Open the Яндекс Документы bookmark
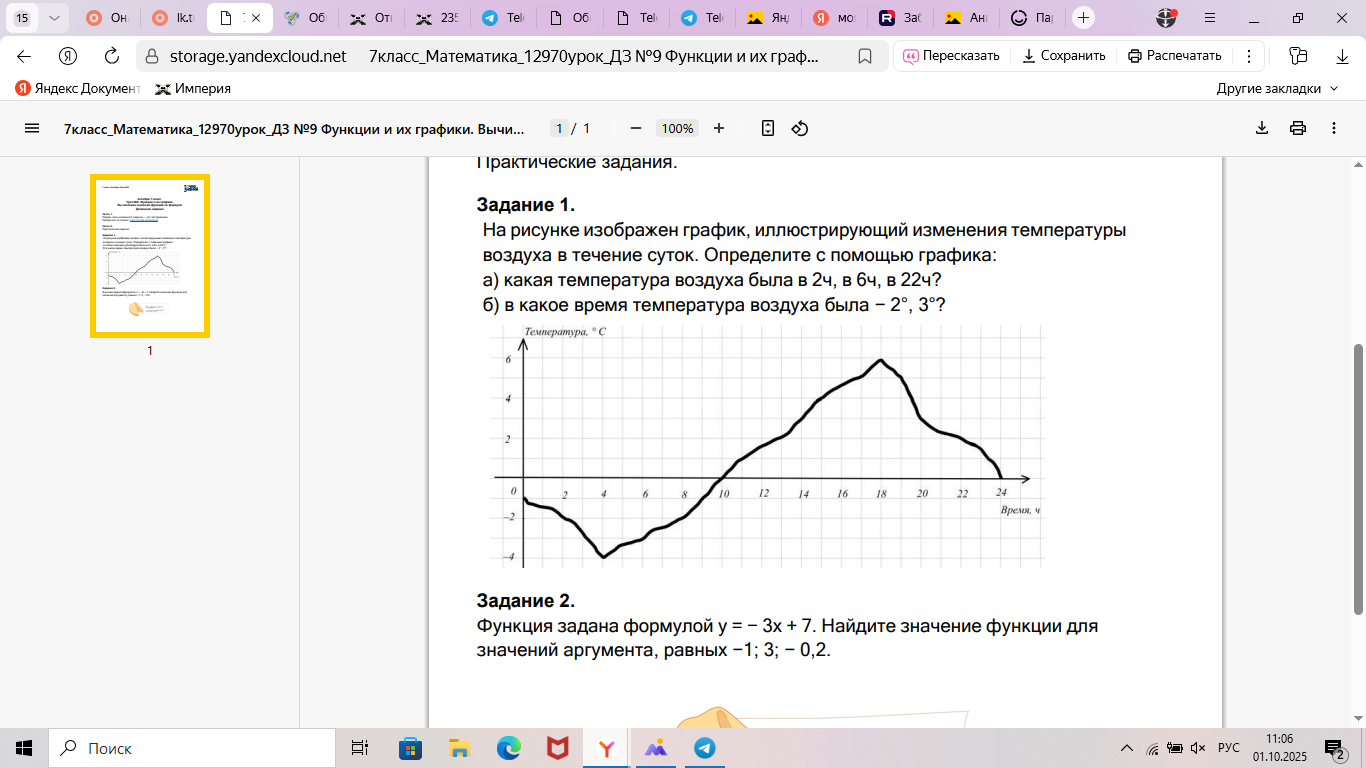This screenshot has width=1366, height=768. 78,88
